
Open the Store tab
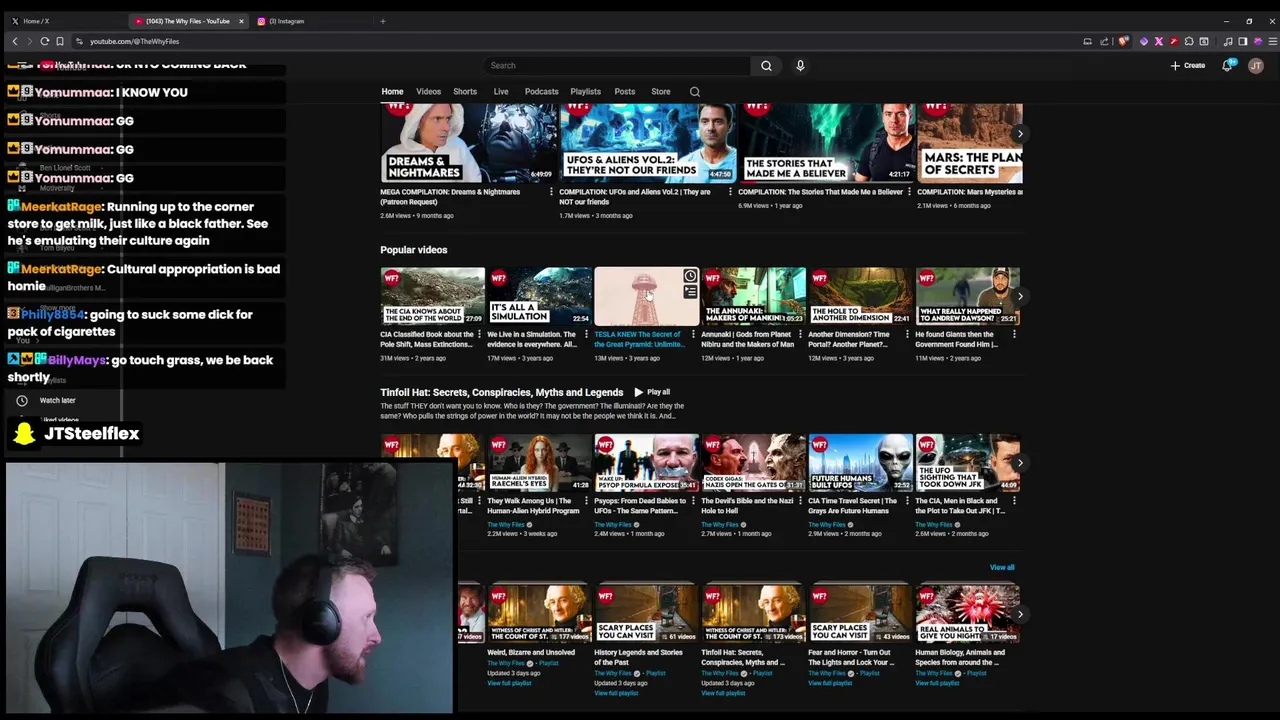coord(661,92)
